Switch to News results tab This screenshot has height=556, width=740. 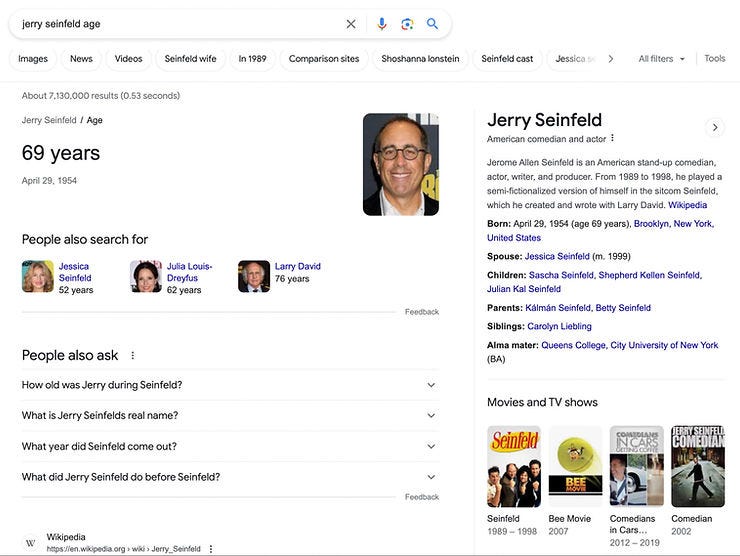pos(81,59)
